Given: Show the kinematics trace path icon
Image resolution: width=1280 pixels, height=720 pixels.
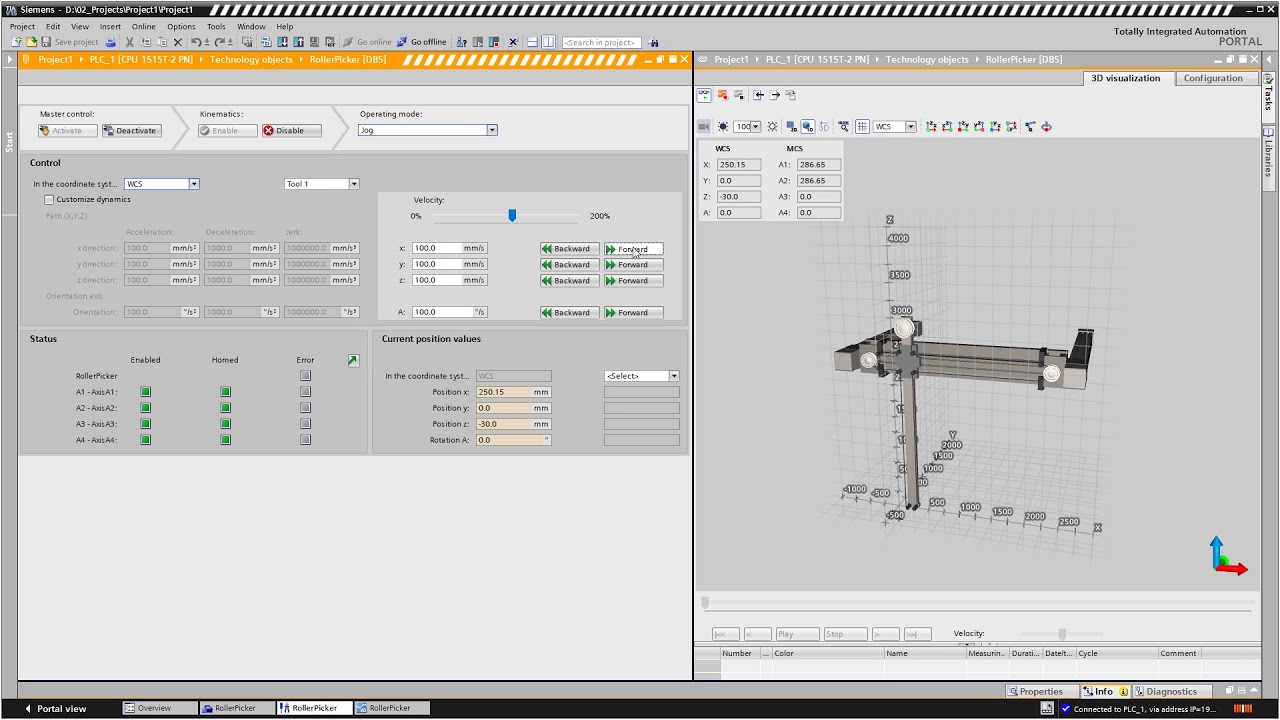Looking at the screenshot, I should pos(1030,127).
